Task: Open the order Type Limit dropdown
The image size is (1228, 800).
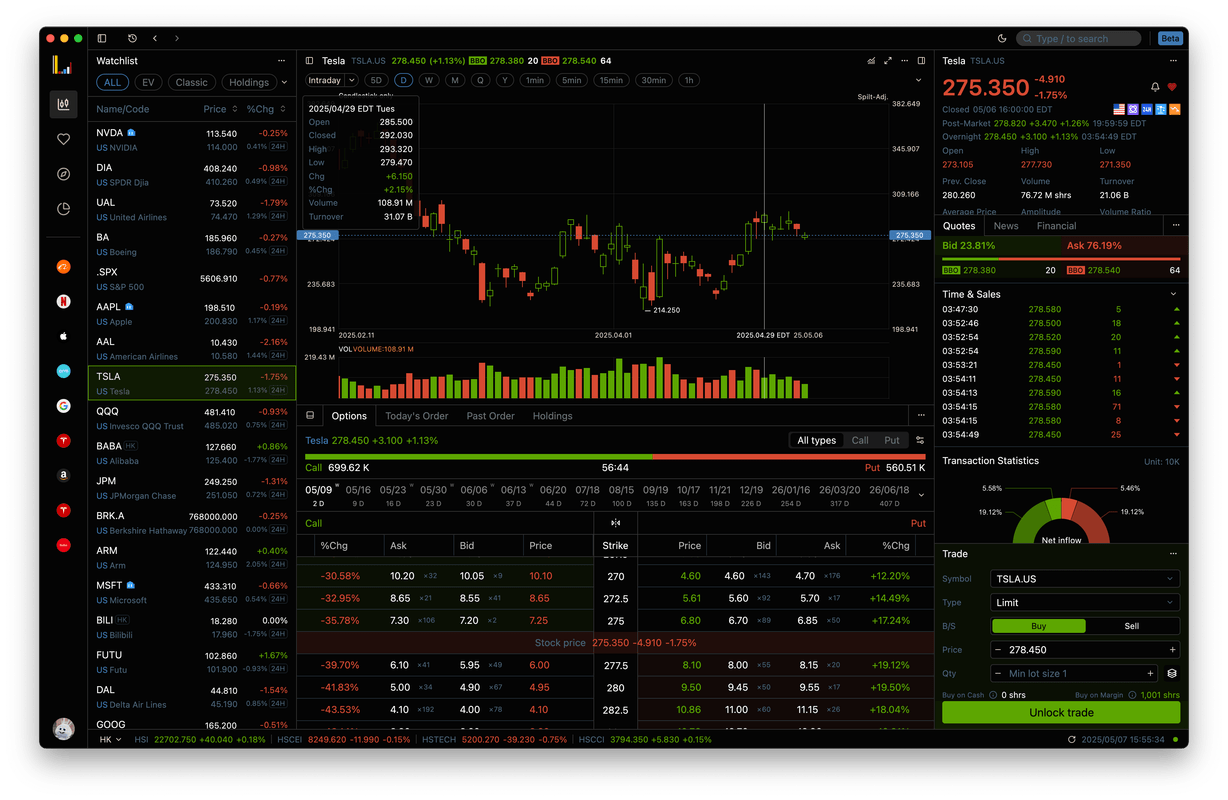Action: pyautogui.click(x=1085, y=602)
